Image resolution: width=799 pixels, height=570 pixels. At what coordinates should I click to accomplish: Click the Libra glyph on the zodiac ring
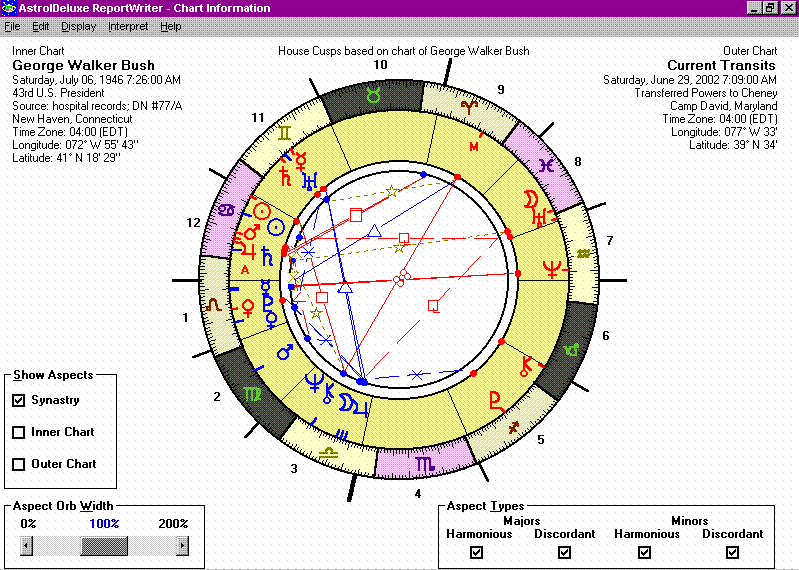pyautogui.click(x=328, y=452)
